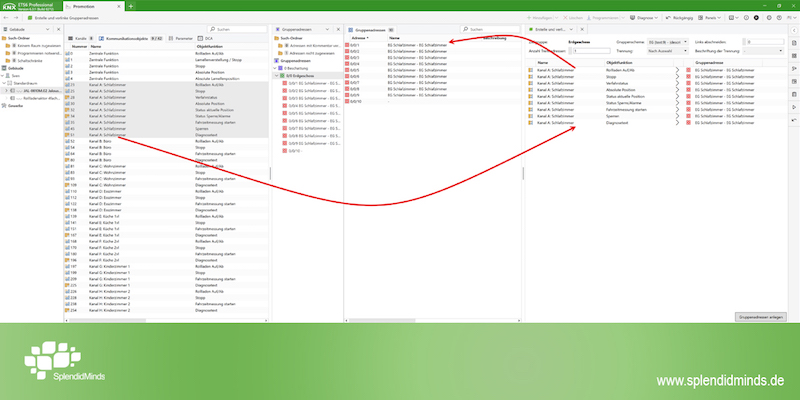Click the Links abschneiden input field
Viewport: 800px width, 400px height.
[763, 42]
